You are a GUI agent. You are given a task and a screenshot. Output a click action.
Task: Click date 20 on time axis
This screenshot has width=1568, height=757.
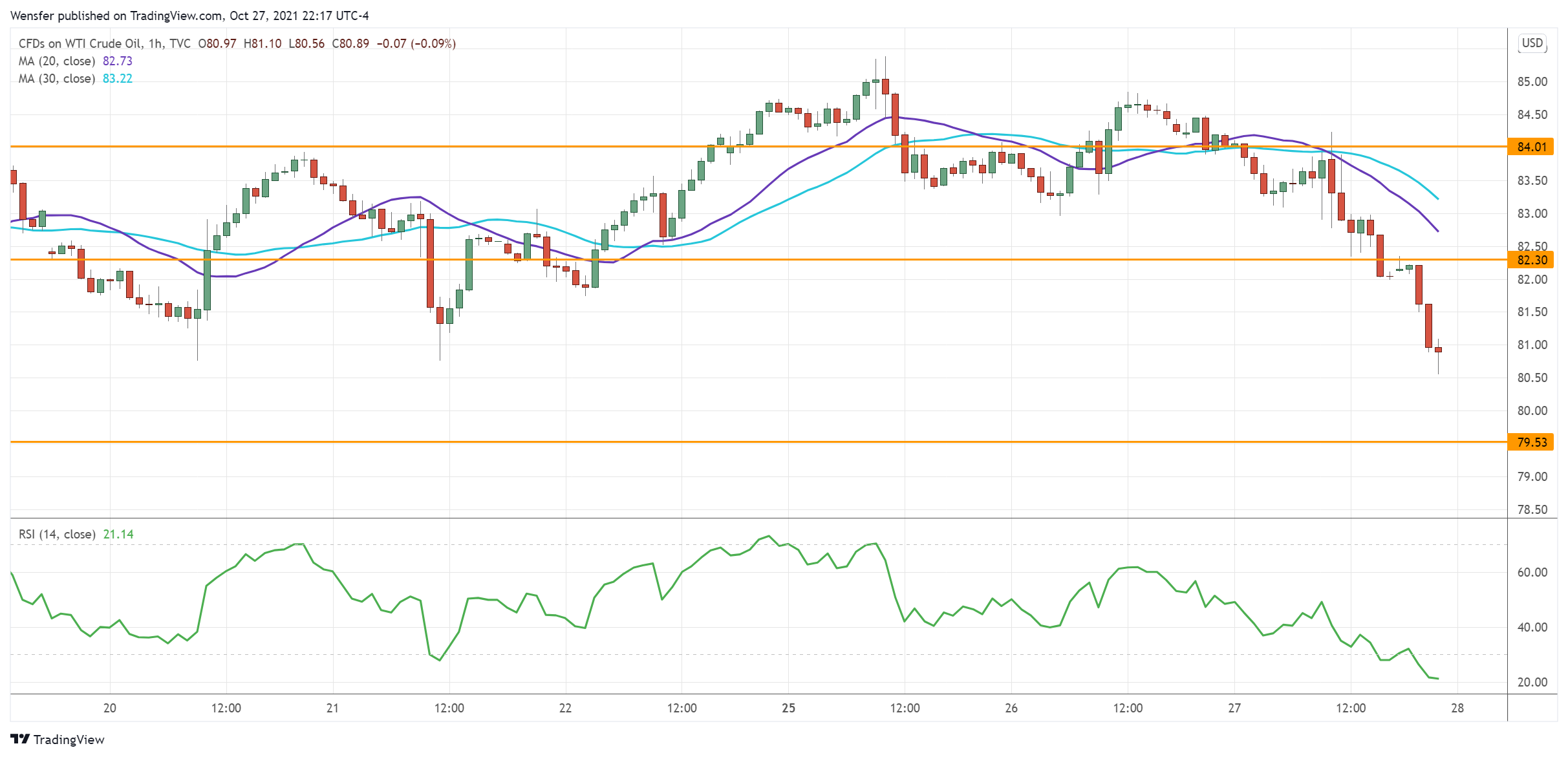pos(110,708)
